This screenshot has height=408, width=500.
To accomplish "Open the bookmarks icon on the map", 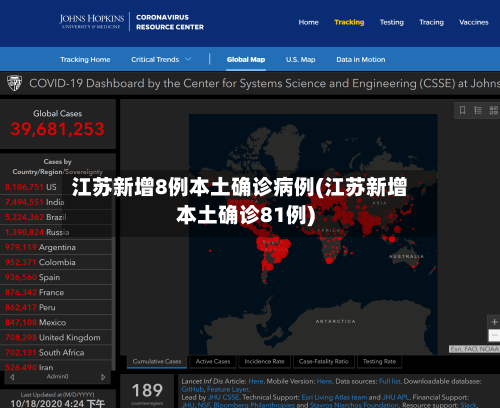I will [x=462, y=110].
